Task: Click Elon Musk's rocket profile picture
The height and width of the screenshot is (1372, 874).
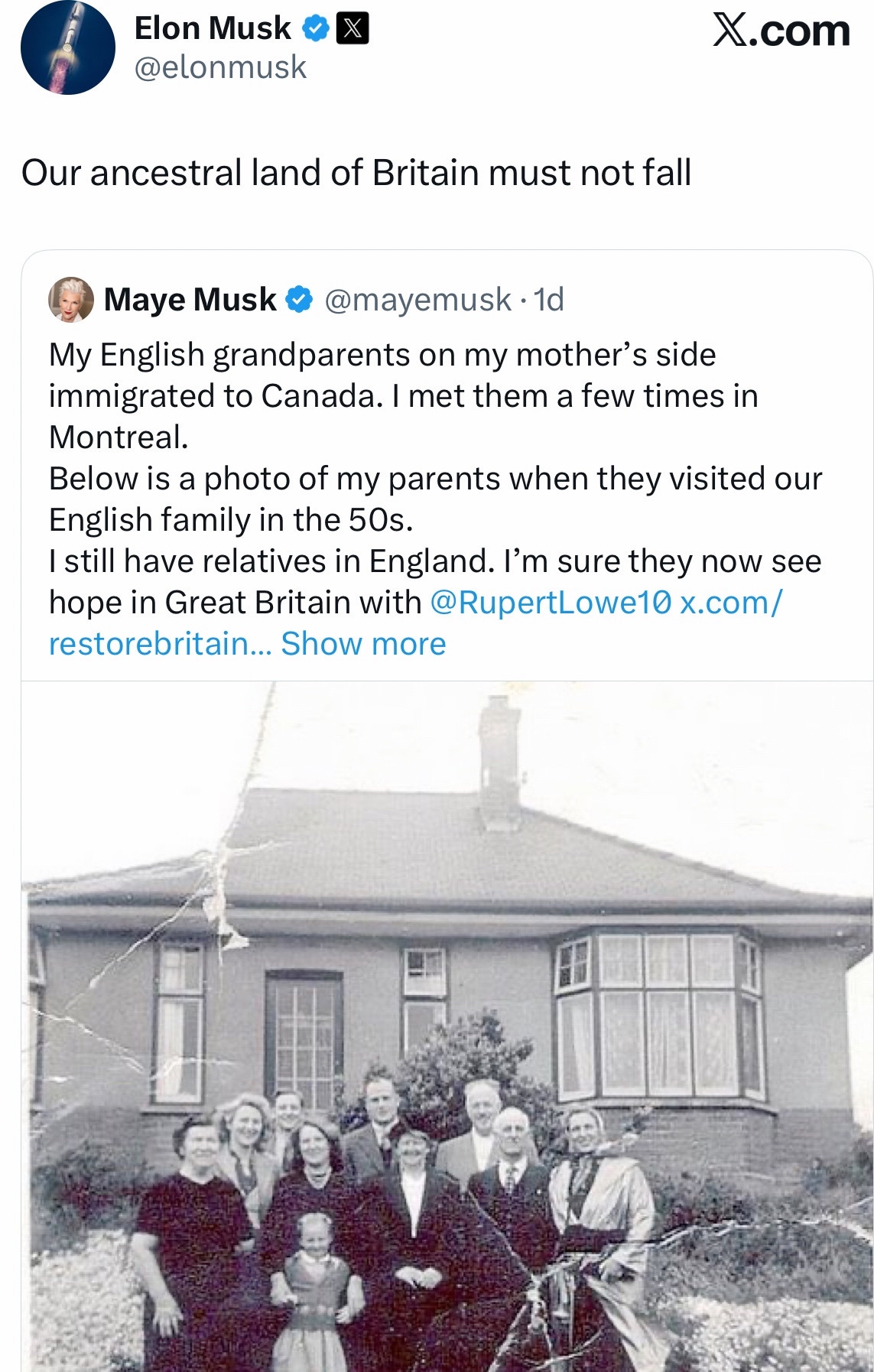Action: pyautogui.click(x=67, y=48)
